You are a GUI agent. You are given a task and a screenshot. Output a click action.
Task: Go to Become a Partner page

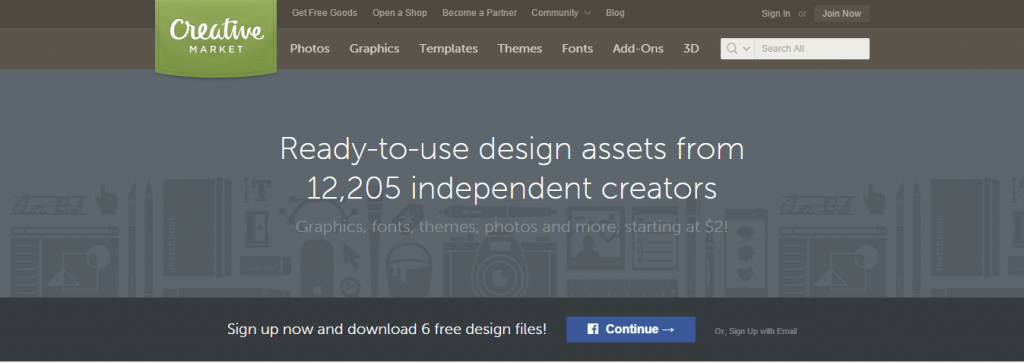[x=479, y=12]
